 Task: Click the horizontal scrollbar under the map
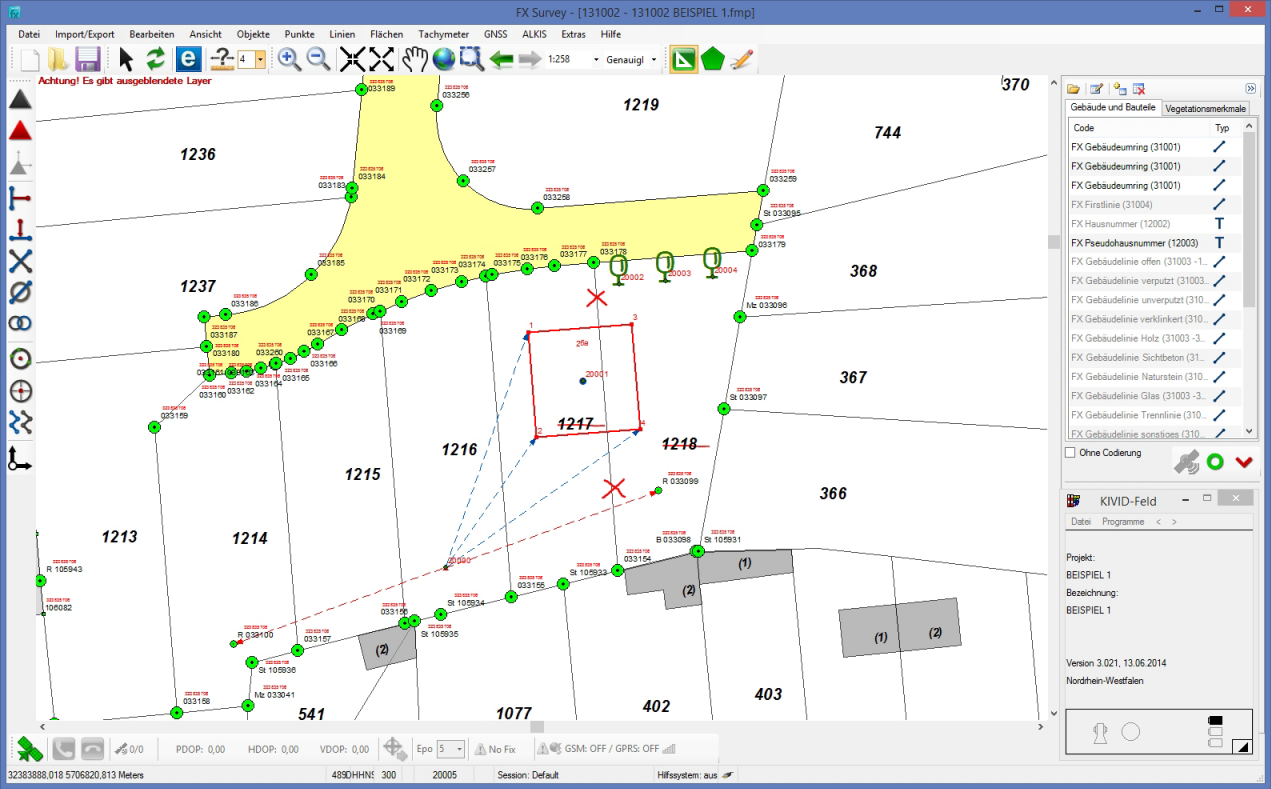click(537, 727)
